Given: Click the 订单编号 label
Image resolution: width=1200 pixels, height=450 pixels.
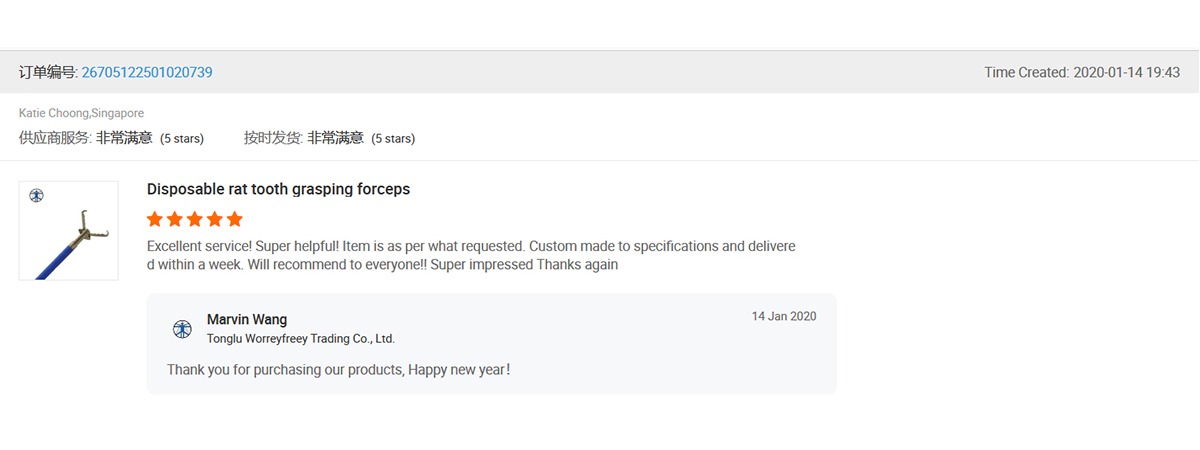Looking at the screenshot, I should coord(48,72).
